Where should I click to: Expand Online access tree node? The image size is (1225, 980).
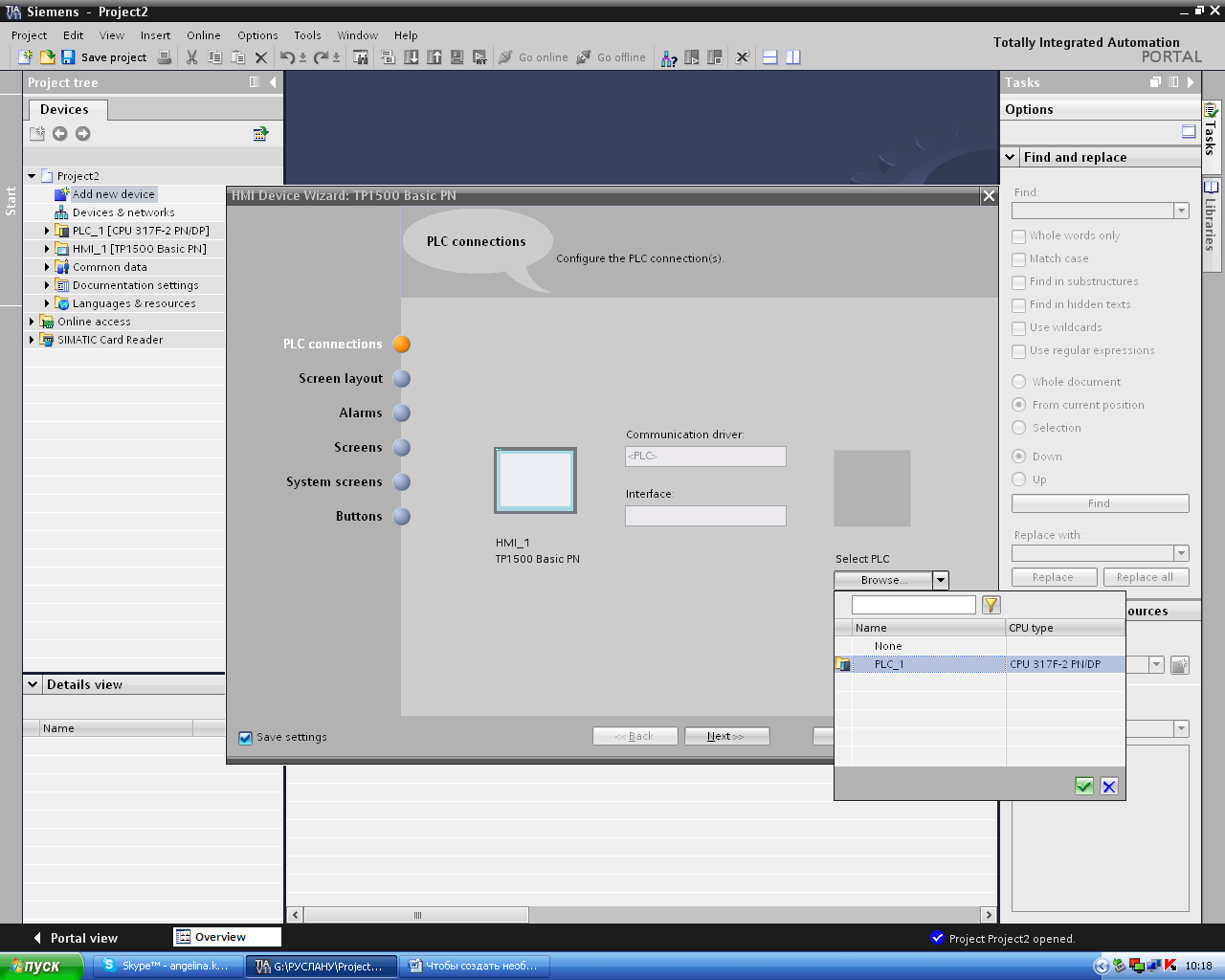pos(32,322)
